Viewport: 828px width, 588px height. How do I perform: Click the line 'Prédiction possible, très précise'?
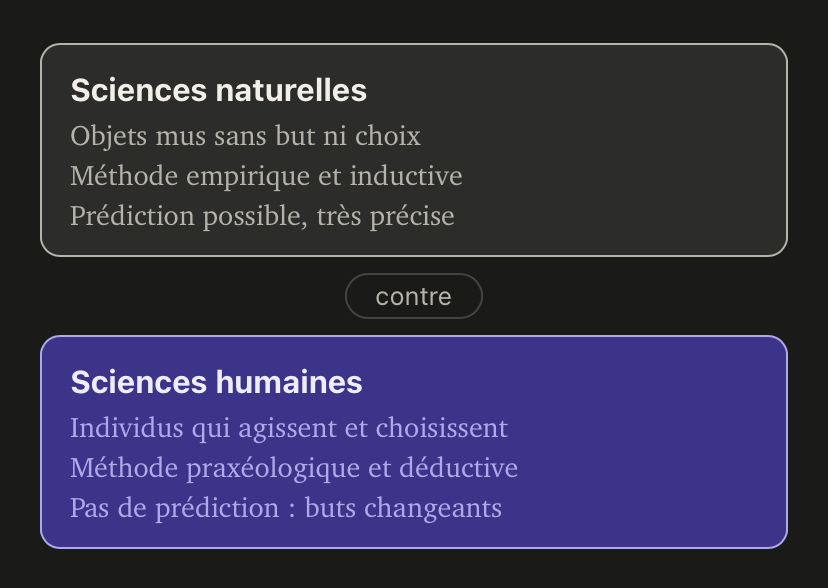262,216
